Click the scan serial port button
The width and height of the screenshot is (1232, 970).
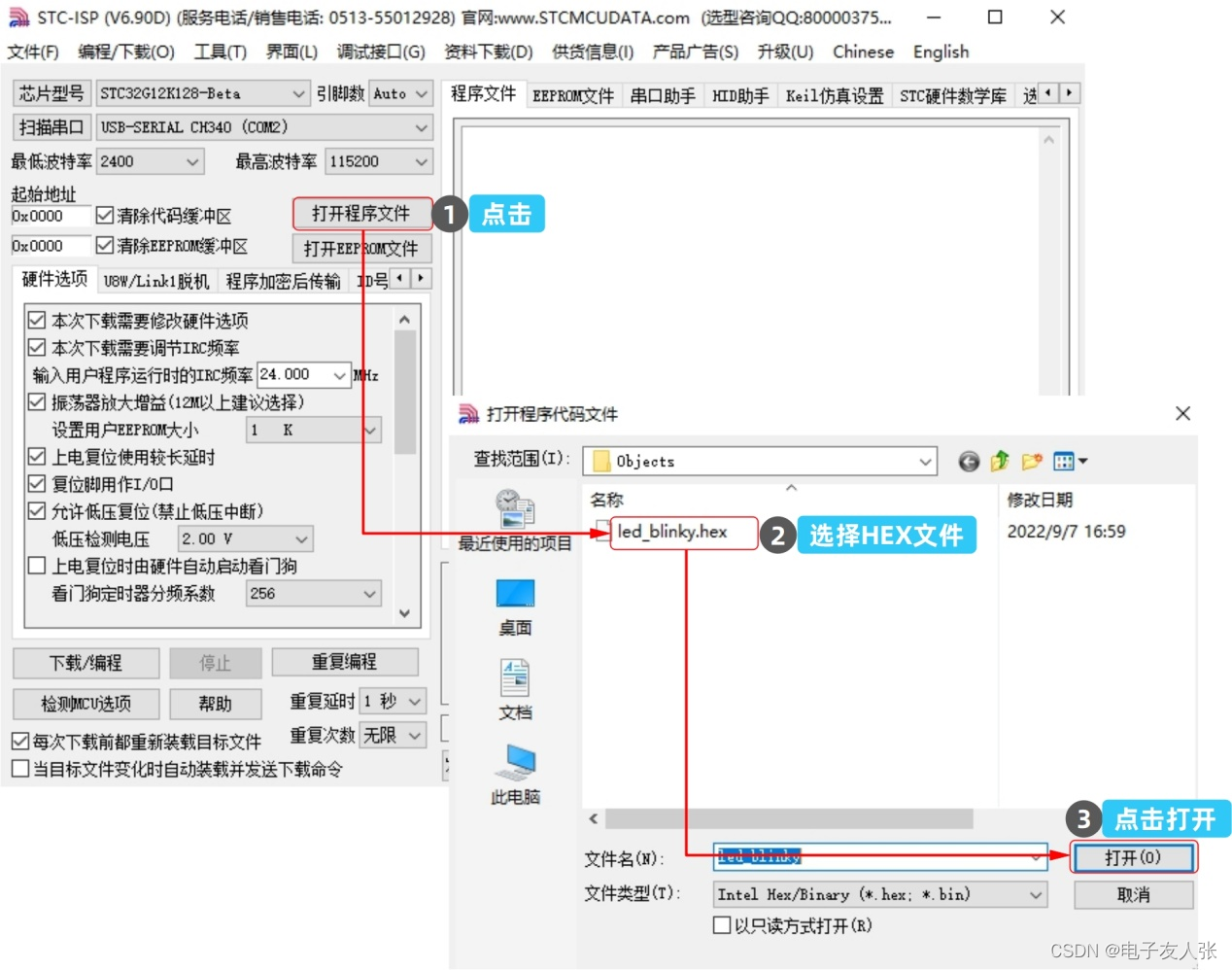(51, 127)
